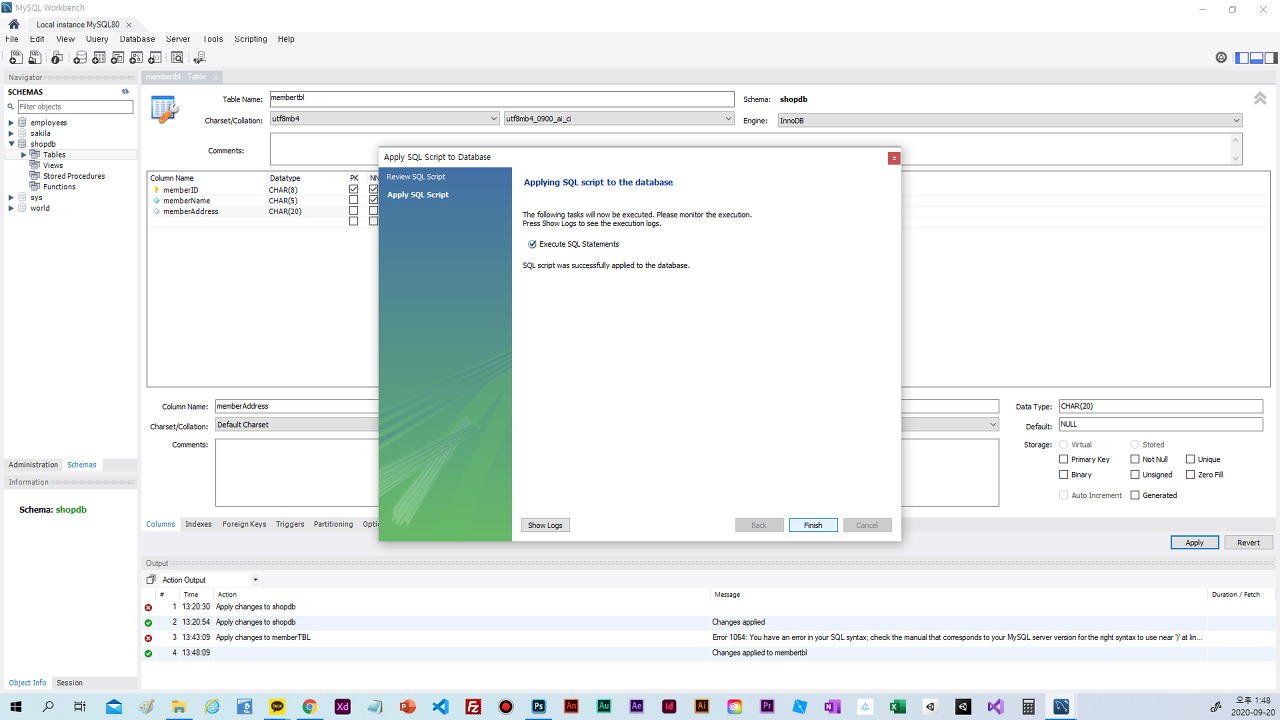Switch to the Indexes tab
This screenshot has width=1280, height=720.
198,524
